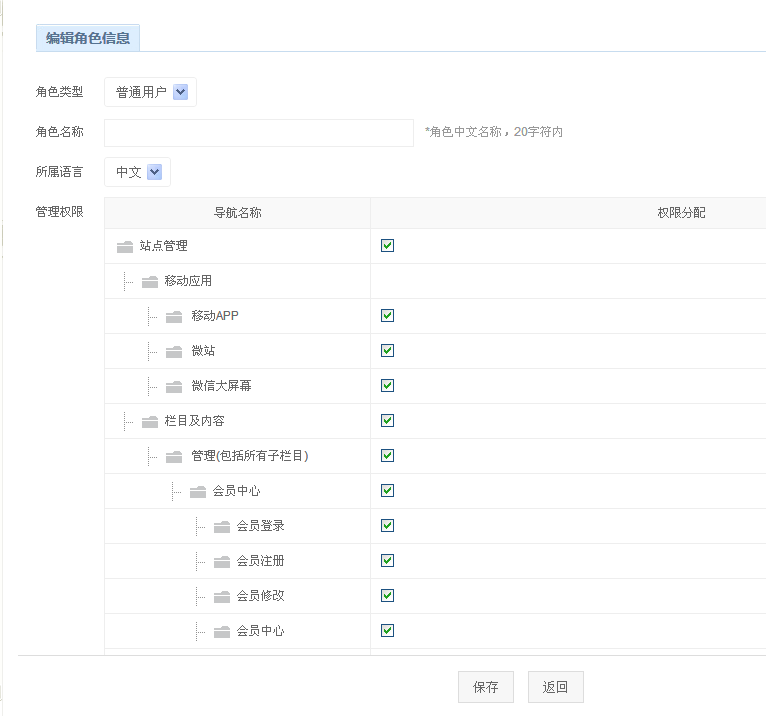Select the 编辑角色信息 tab
Screen dimensions: 766x716
coord(88,38)
